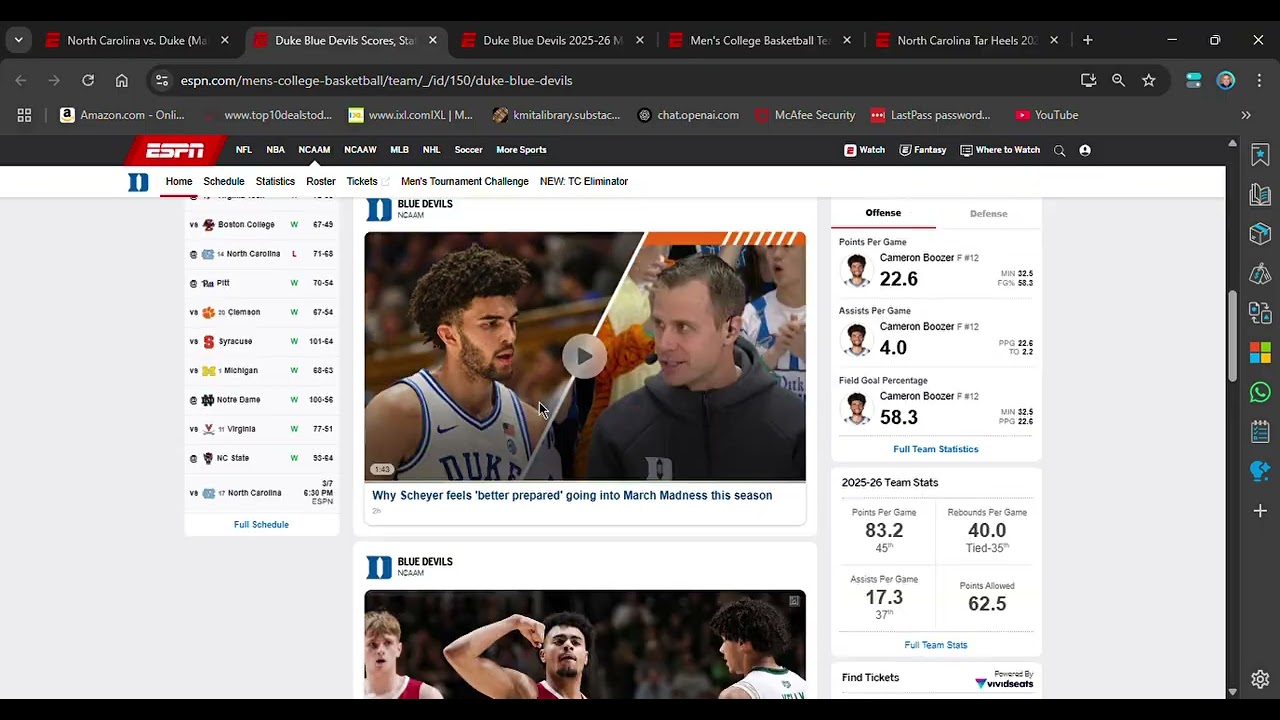
Task: Open the Full Team Stats link
Action: pyautogui.click(x=936, y=645)
